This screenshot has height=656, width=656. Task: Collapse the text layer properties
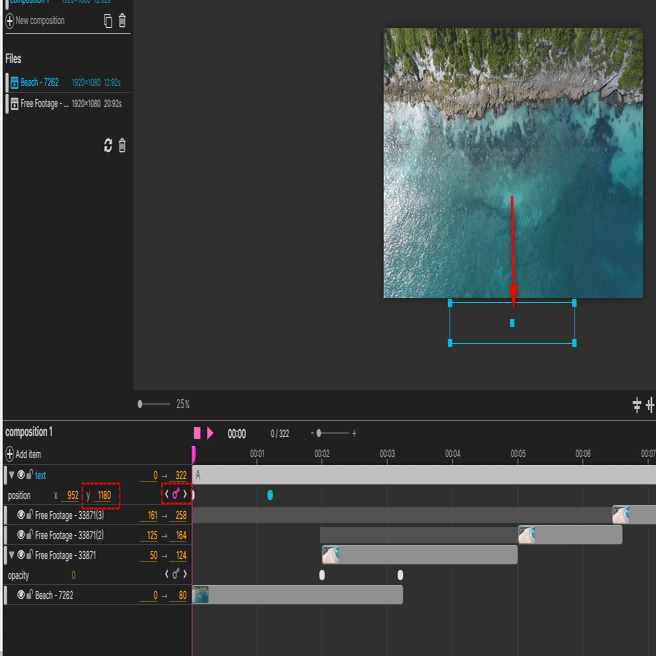click(x=11, y=475)
